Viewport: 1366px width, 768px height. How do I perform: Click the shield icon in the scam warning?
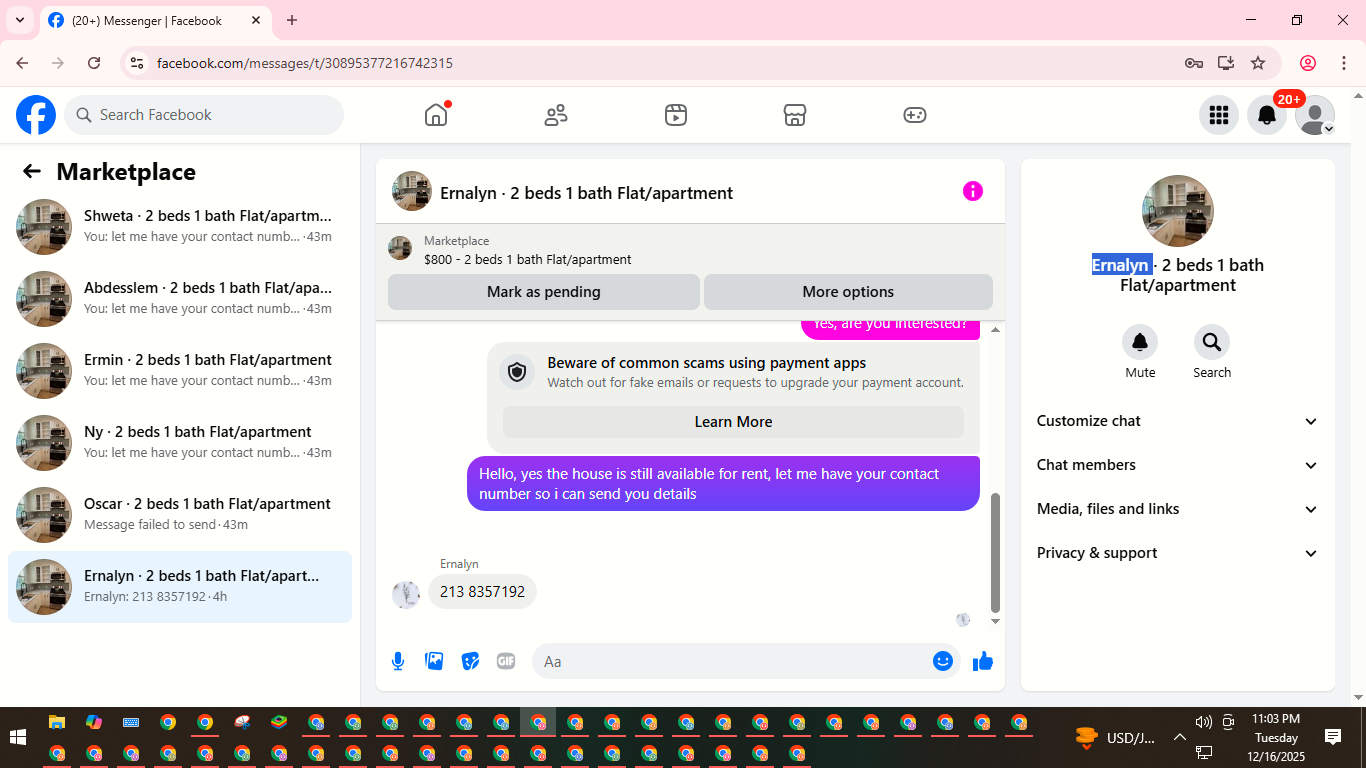click(x=517, y=373)
